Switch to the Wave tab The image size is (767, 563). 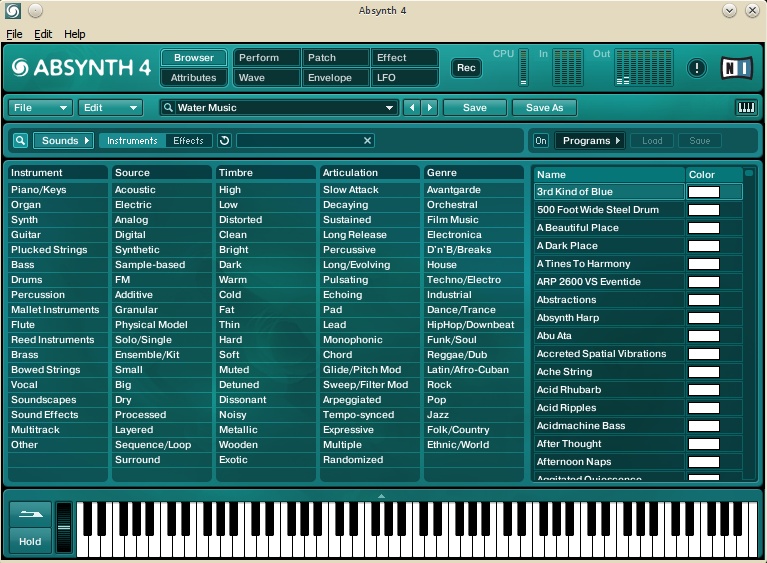tap(267, 78)
